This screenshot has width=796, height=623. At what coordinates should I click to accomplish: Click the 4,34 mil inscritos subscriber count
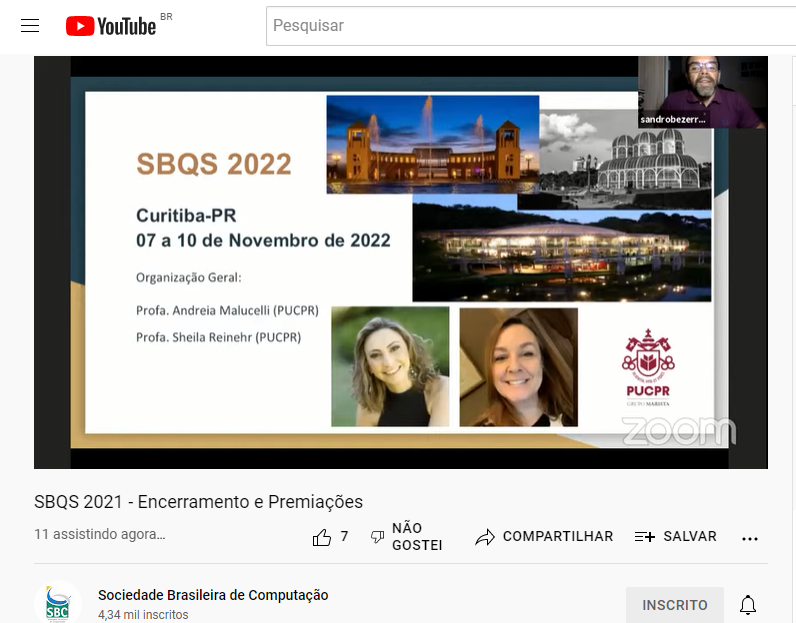click(142, 615)
